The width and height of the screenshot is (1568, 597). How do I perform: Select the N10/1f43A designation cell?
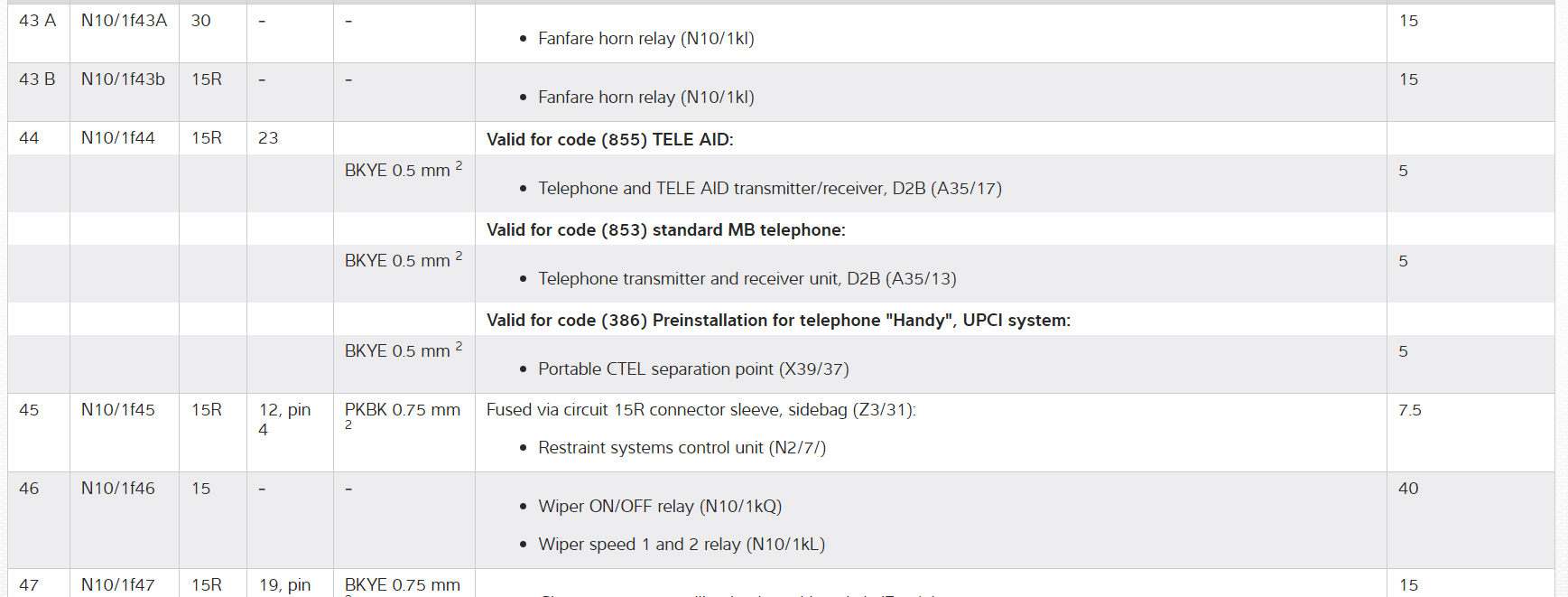click(124, 21)
